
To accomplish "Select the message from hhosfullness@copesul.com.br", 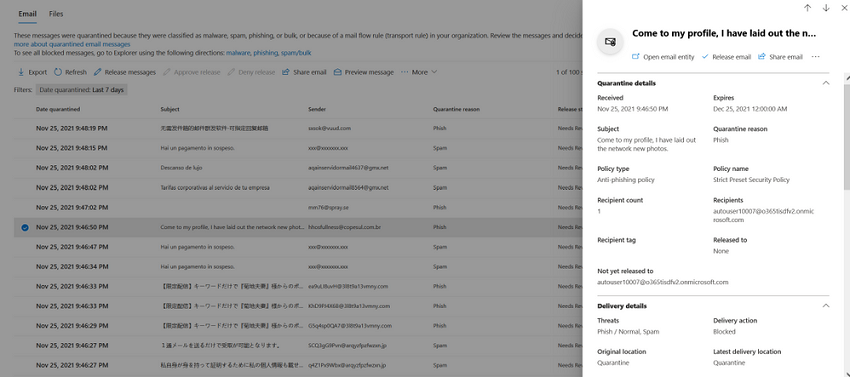I will [x=298, y=227].
